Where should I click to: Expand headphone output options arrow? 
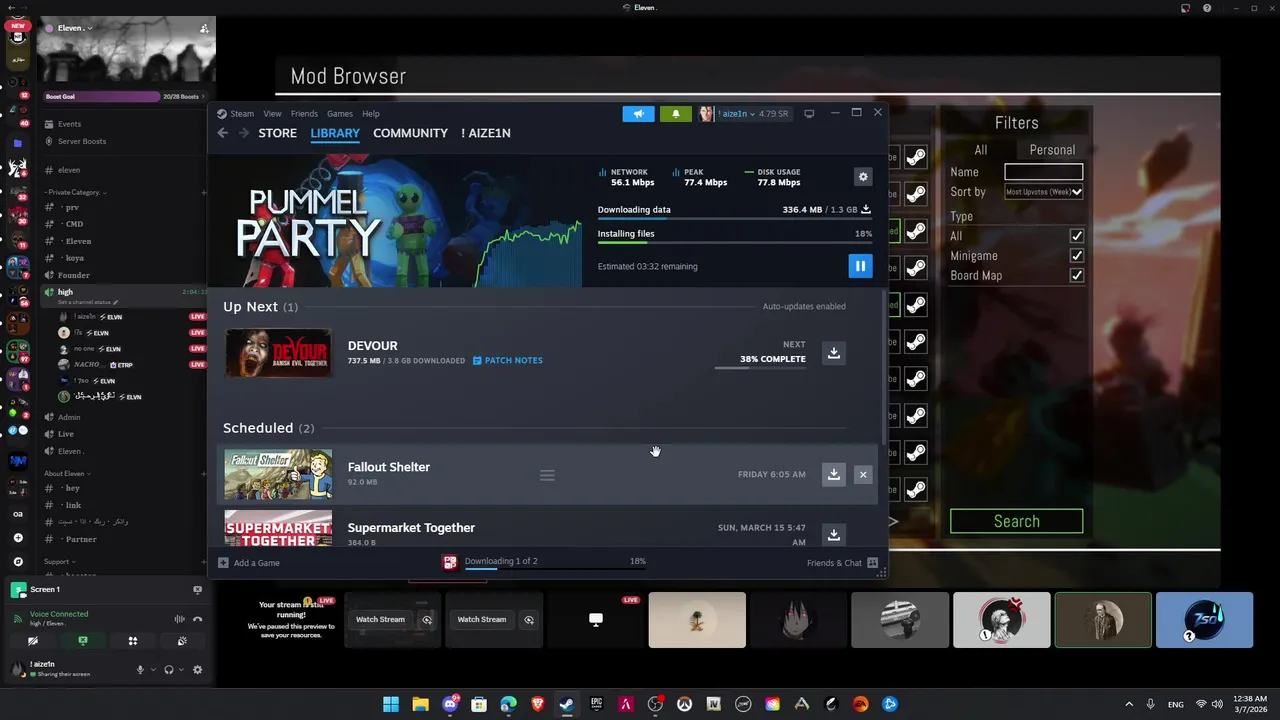[181, 670]
